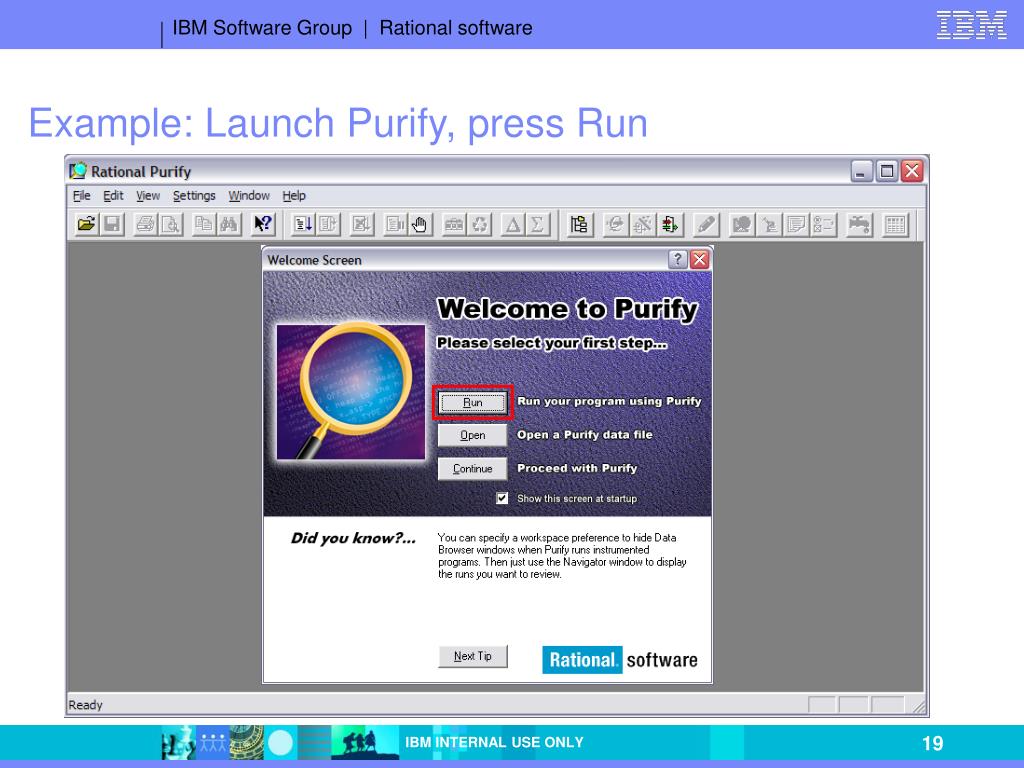Click the Continue button
The height and width of the screenshot is (768, 1024).
tap(473, 468)
